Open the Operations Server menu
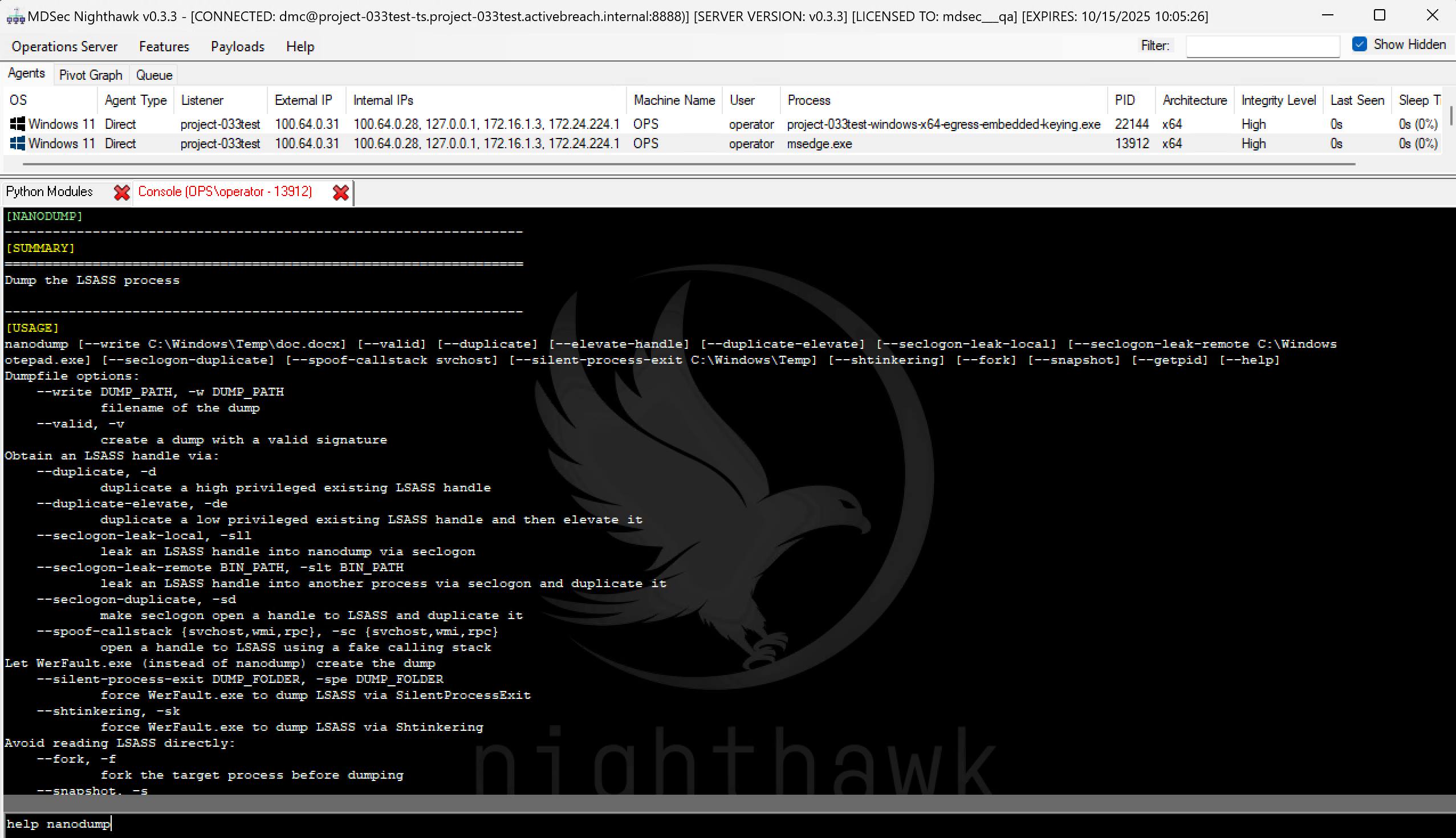1456x838 pixels. 64,47
